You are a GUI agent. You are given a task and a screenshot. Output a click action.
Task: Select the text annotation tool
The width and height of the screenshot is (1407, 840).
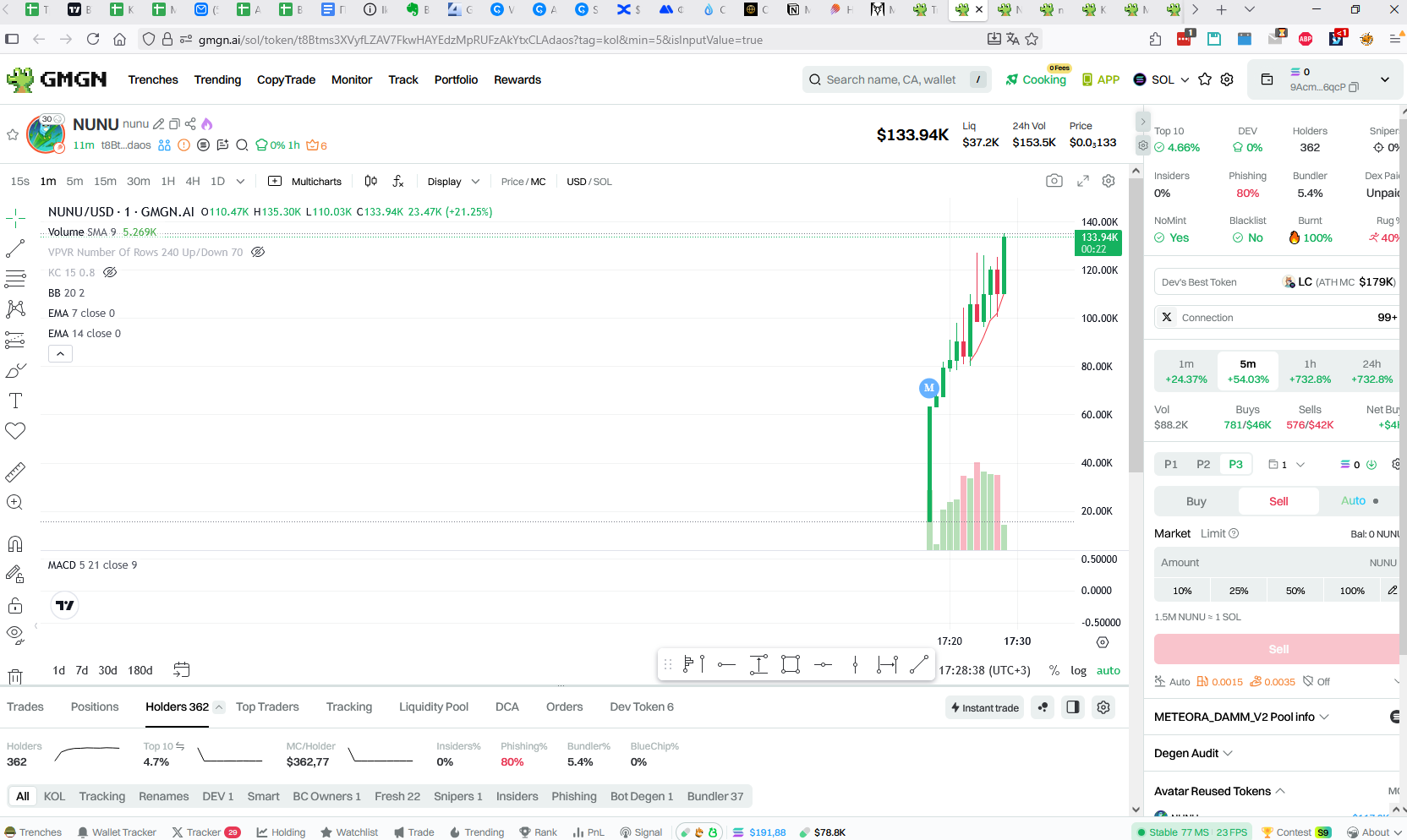click(15, 401)
